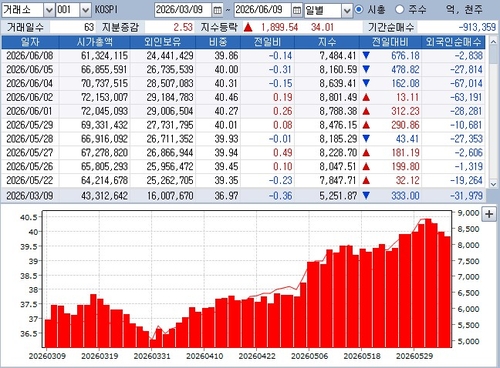This screenshot has height=368, width=500.
Task: Select the 주수 radio option
Action: click(x=399, y=10)
